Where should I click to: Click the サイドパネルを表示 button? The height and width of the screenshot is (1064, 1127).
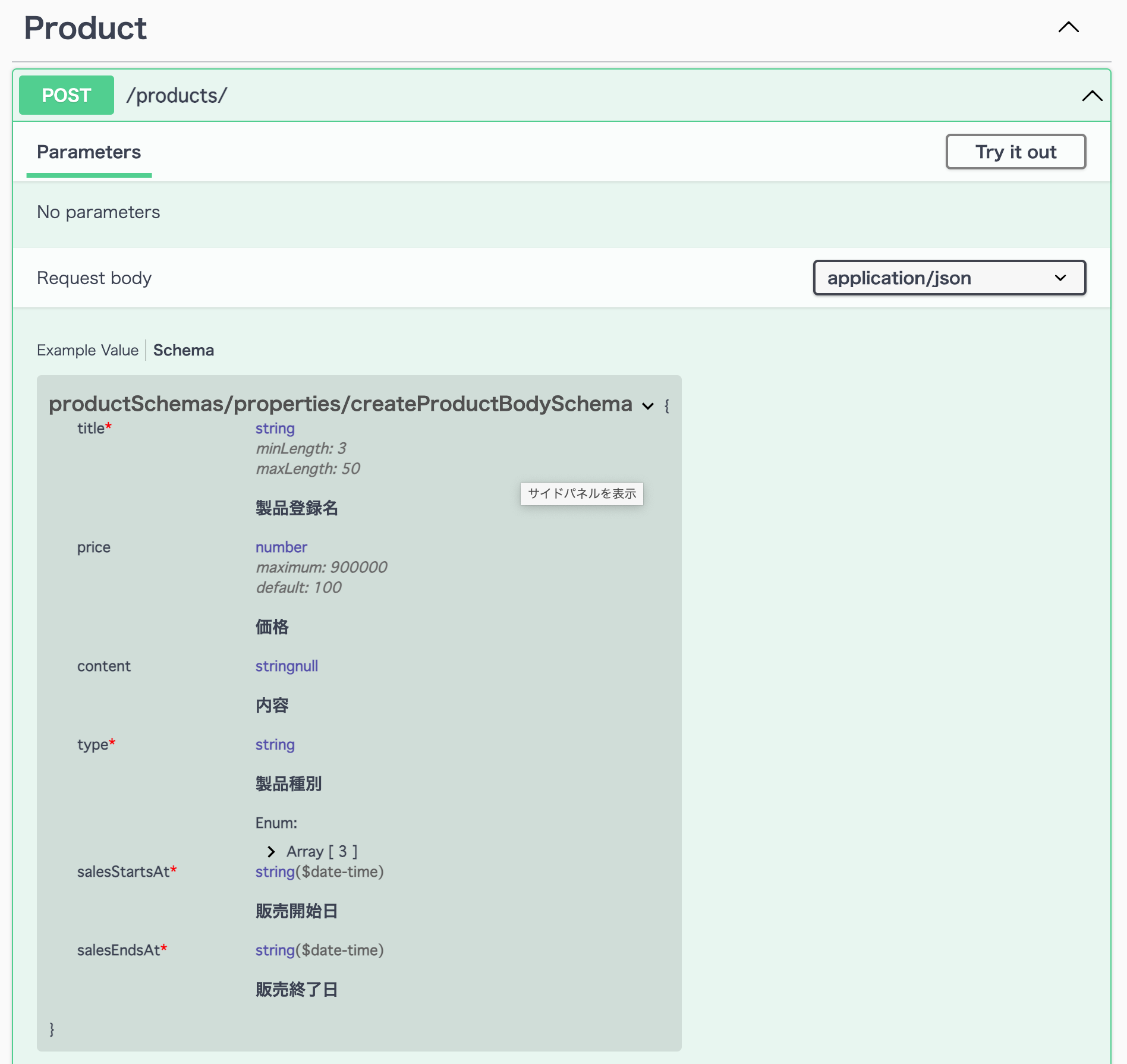coord(581,493)
